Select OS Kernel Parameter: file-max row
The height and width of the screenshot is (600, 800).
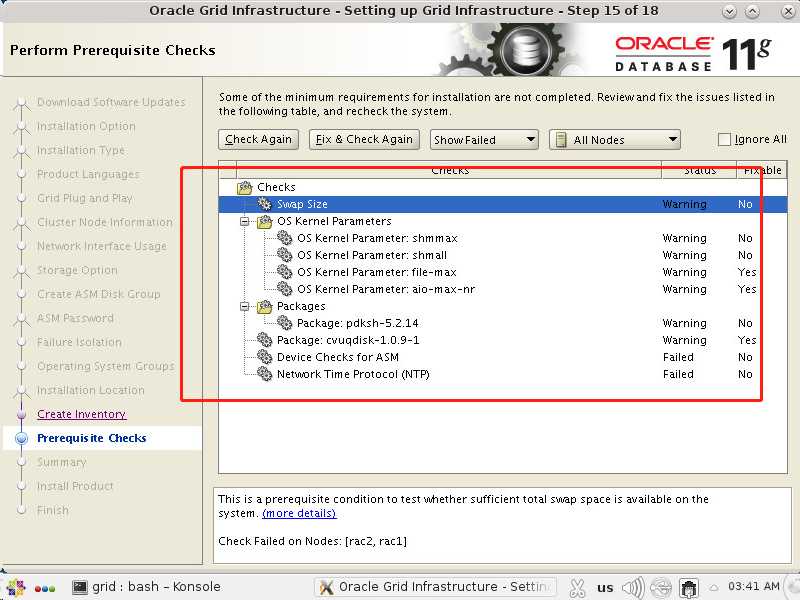click(503, 272)
